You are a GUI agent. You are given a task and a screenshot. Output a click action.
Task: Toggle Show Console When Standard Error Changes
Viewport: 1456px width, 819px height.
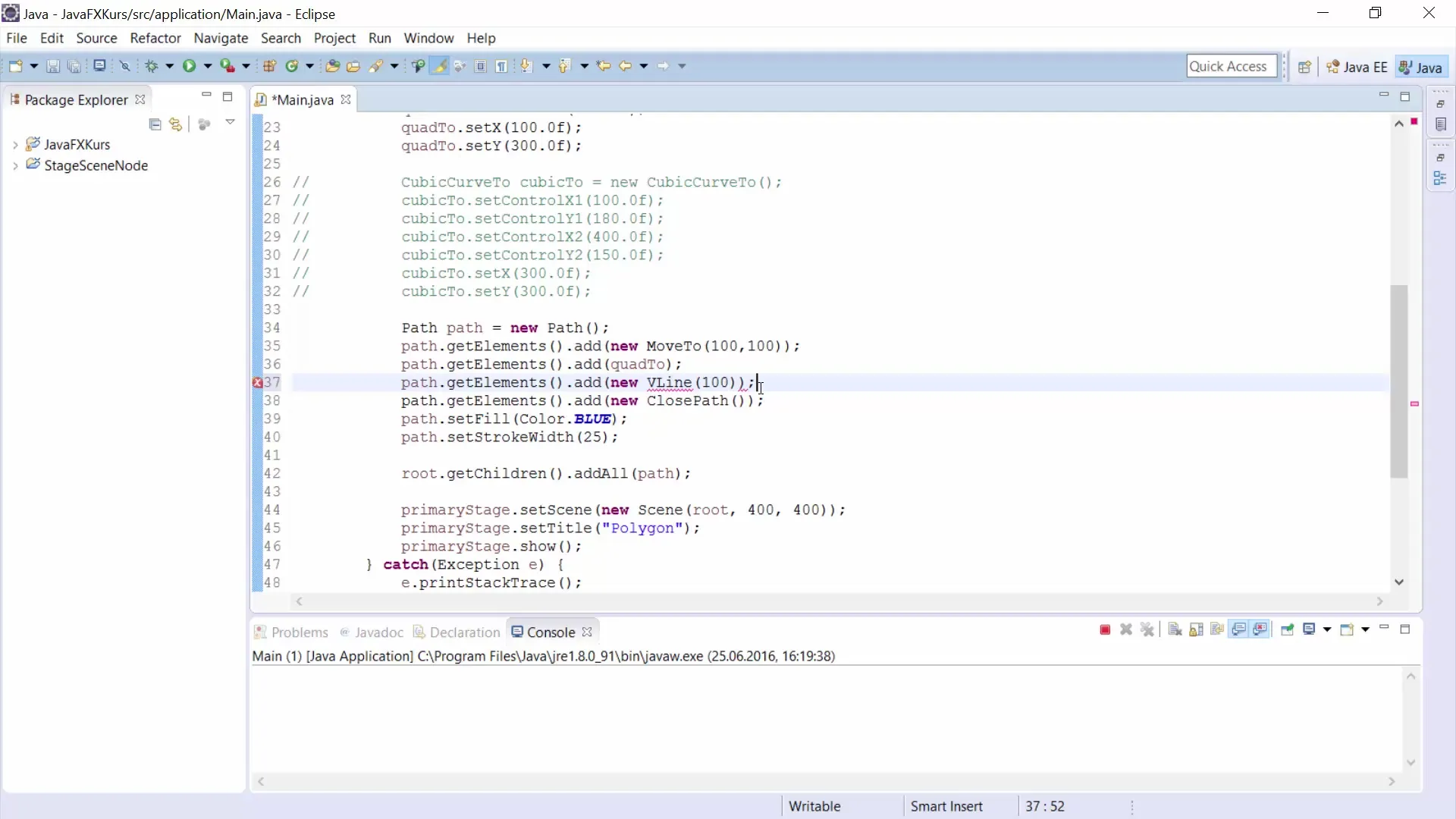click(1260, 630)
